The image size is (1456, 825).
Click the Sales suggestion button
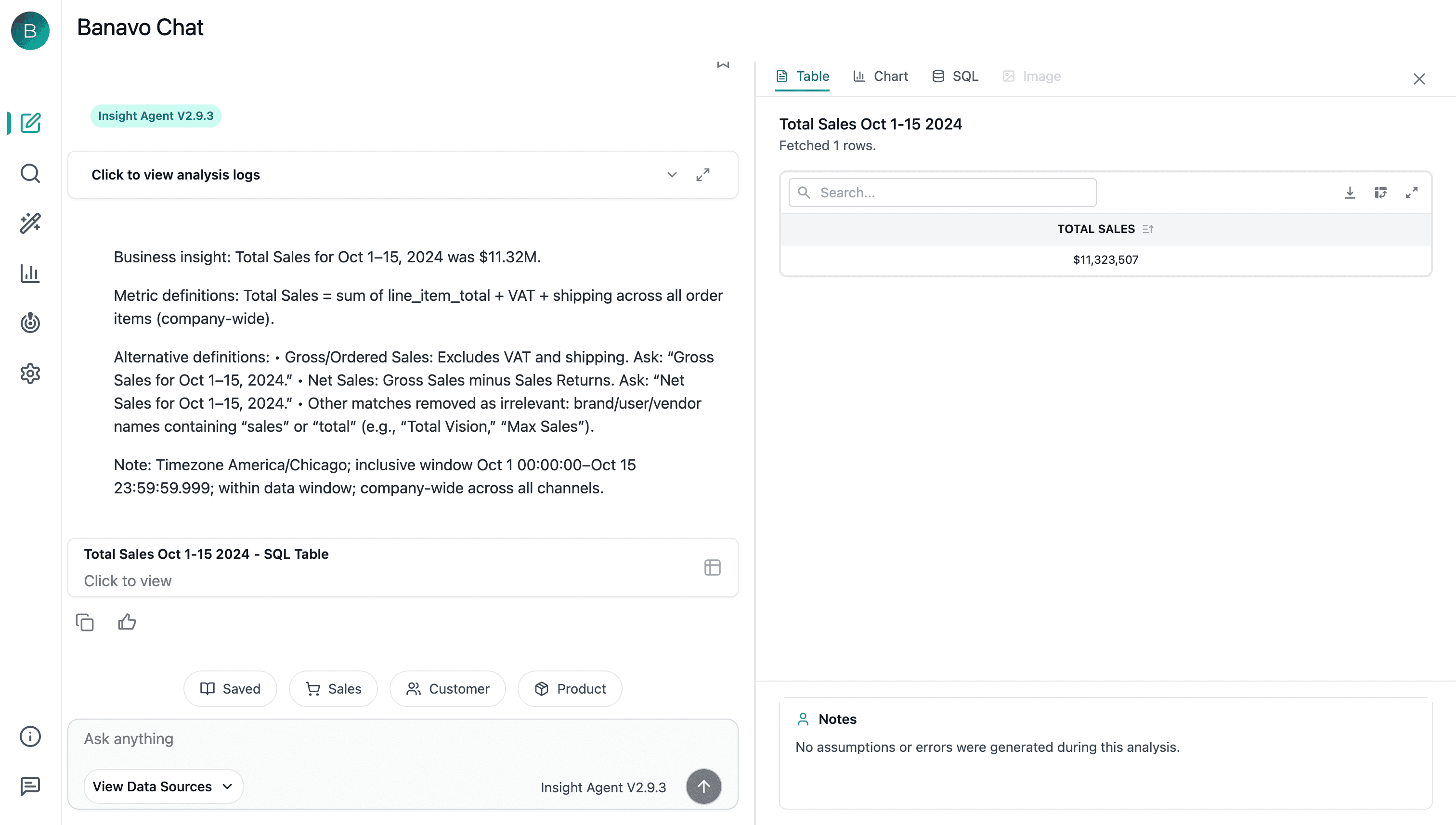click(x=333, y=688)
